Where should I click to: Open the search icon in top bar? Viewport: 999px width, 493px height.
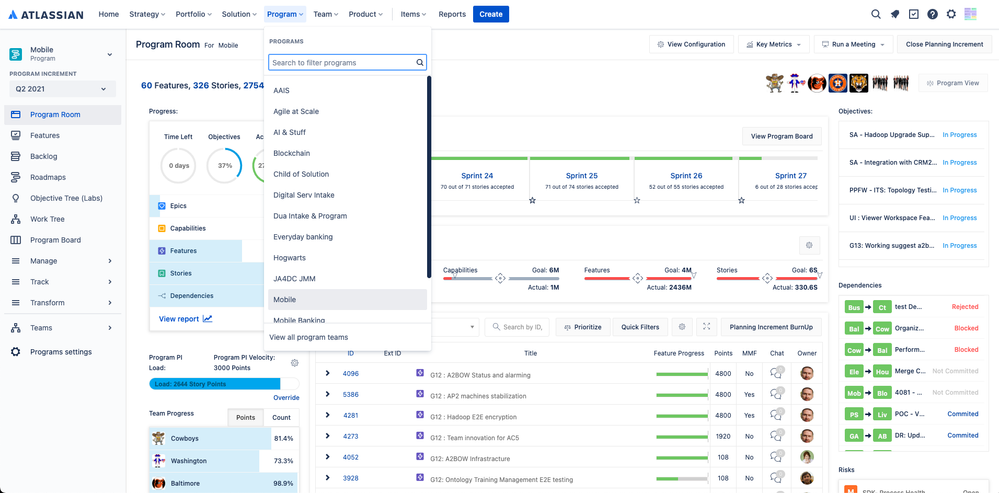876,14
